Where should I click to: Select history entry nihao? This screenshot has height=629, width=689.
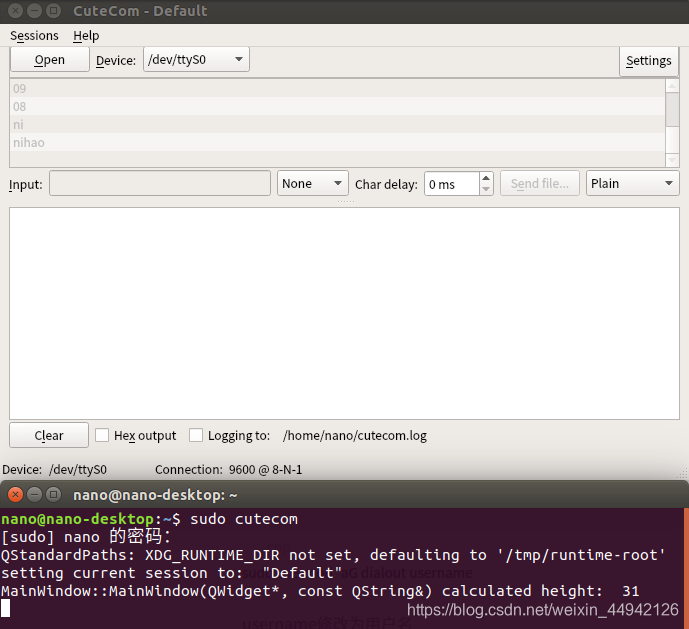point(337,142)
